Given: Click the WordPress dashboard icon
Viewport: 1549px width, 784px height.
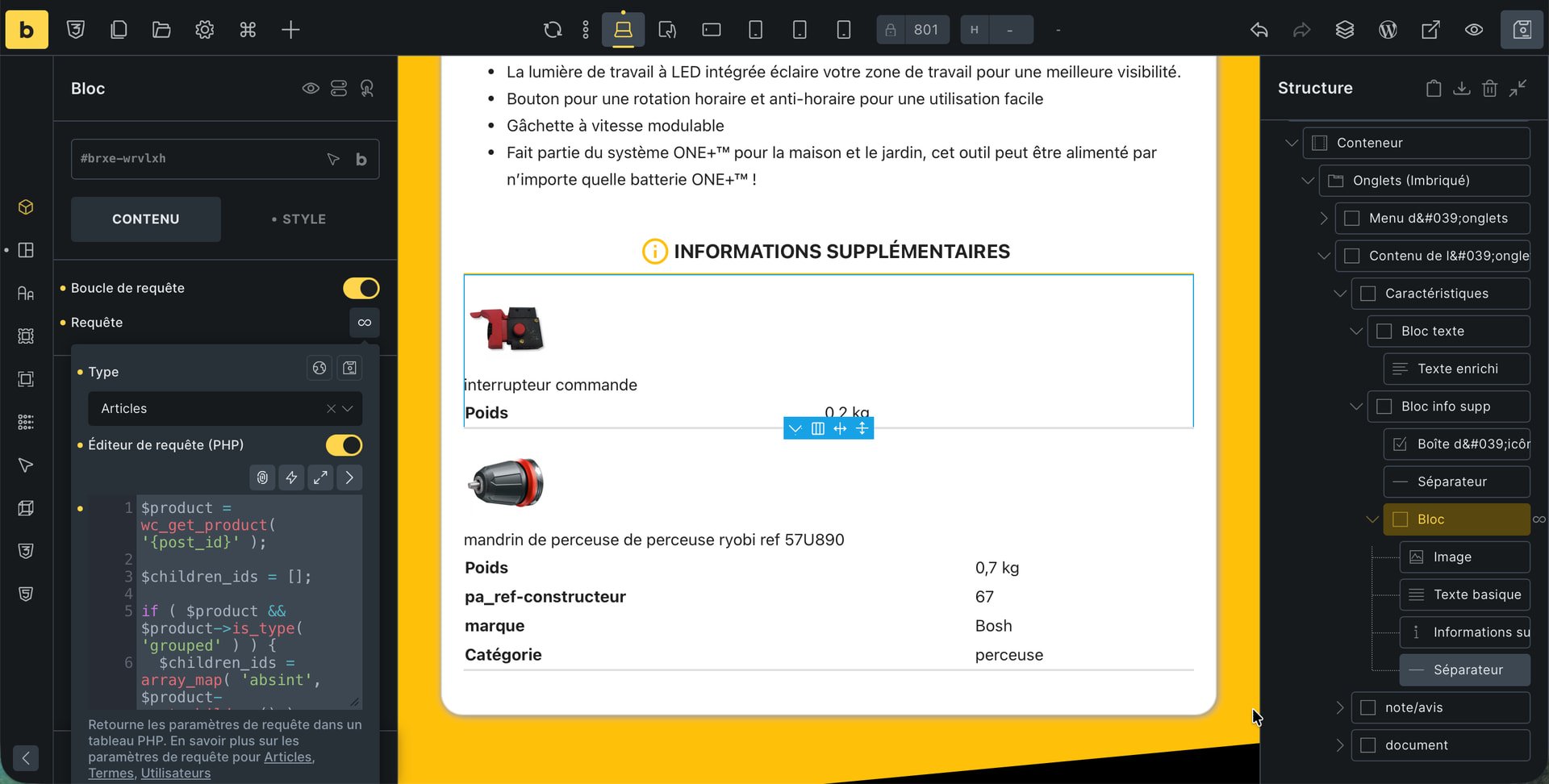Looking at the screenshot, I should click(x=1388, y=30).
